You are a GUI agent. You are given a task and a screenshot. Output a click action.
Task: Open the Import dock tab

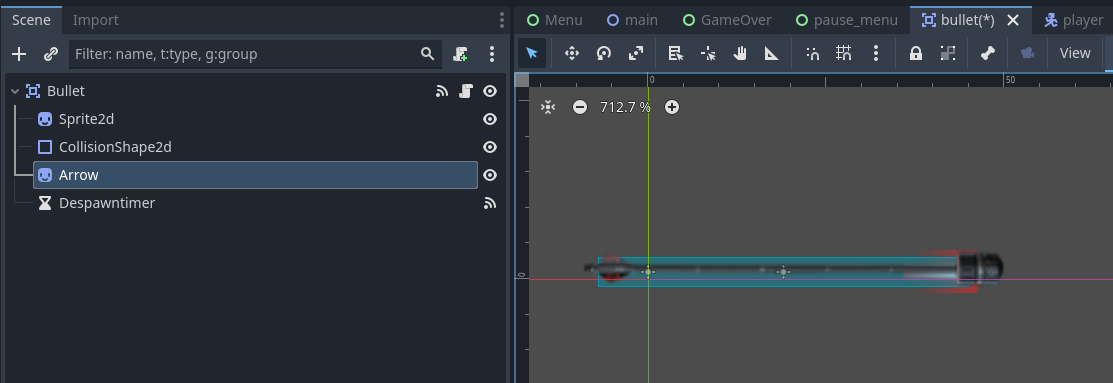coord(95,20)
